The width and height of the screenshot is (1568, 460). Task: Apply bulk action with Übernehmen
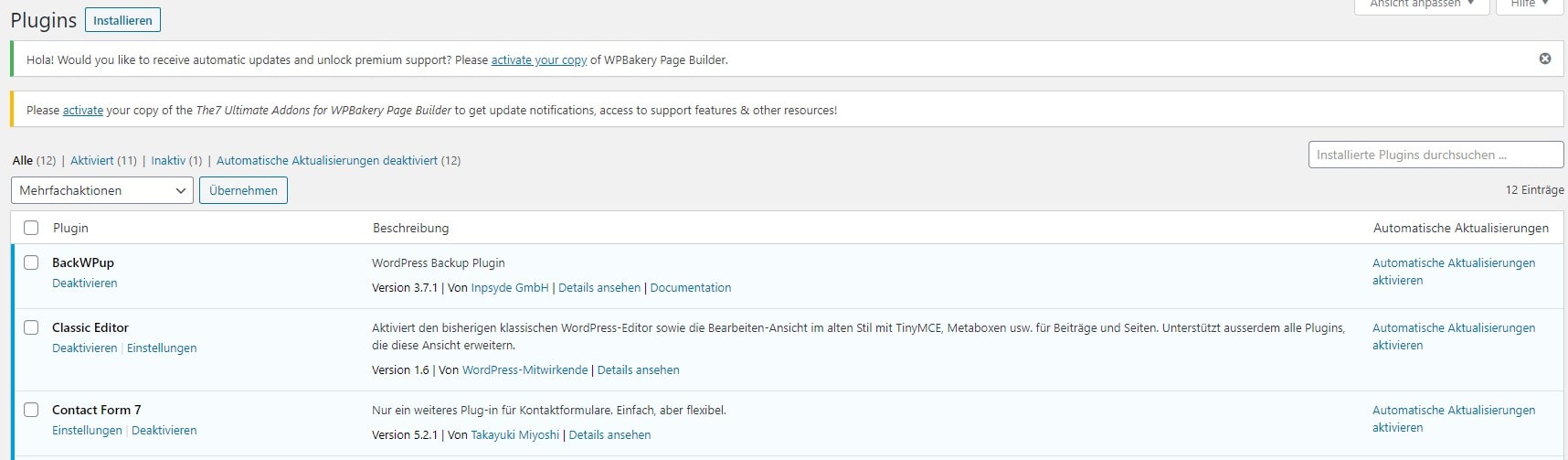243,190
